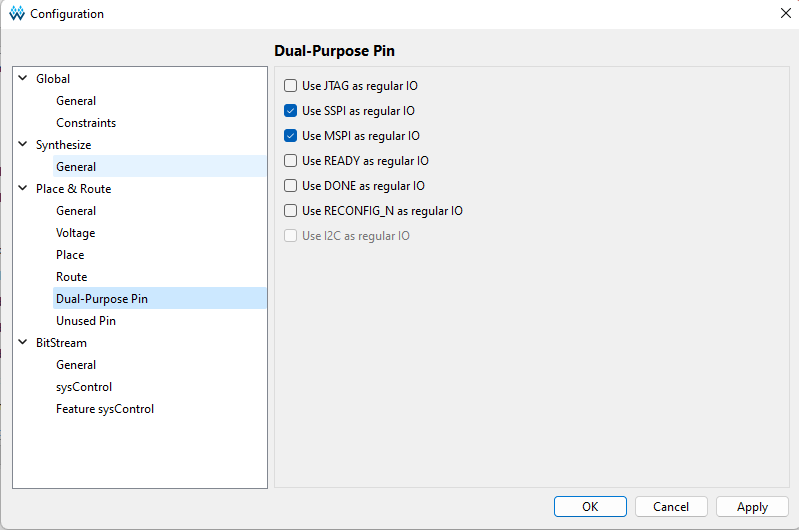Image resolution: width=799 pixels, height=530 pixels.
Task: Enable Use JTAG as regular IO
Action: pyautogui.click(x=290, y=86)
